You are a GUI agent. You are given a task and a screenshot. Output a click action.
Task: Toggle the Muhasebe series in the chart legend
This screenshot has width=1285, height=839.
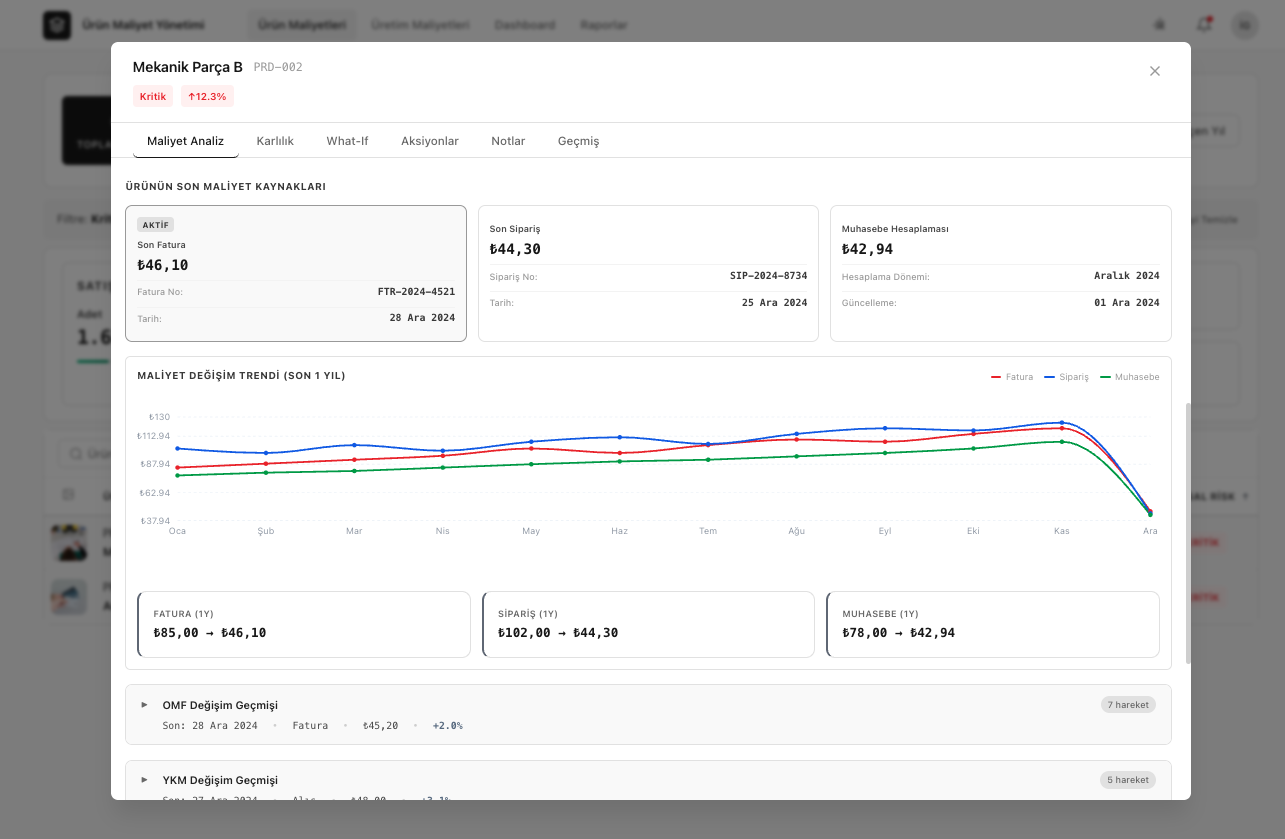pyautogui.click(x=1130, y=377)
